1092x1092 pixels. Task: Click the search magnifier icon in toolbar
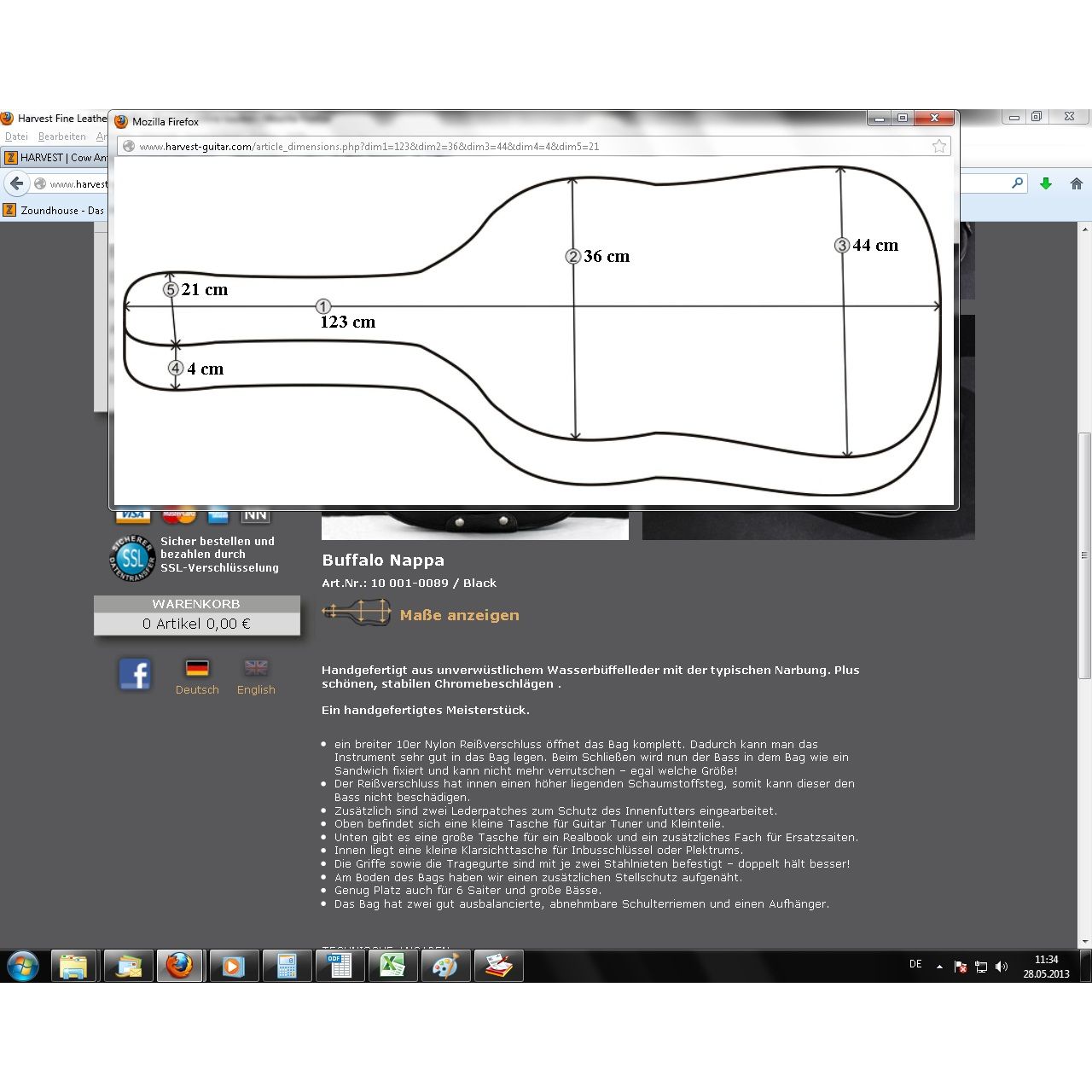click(1017, 183)
